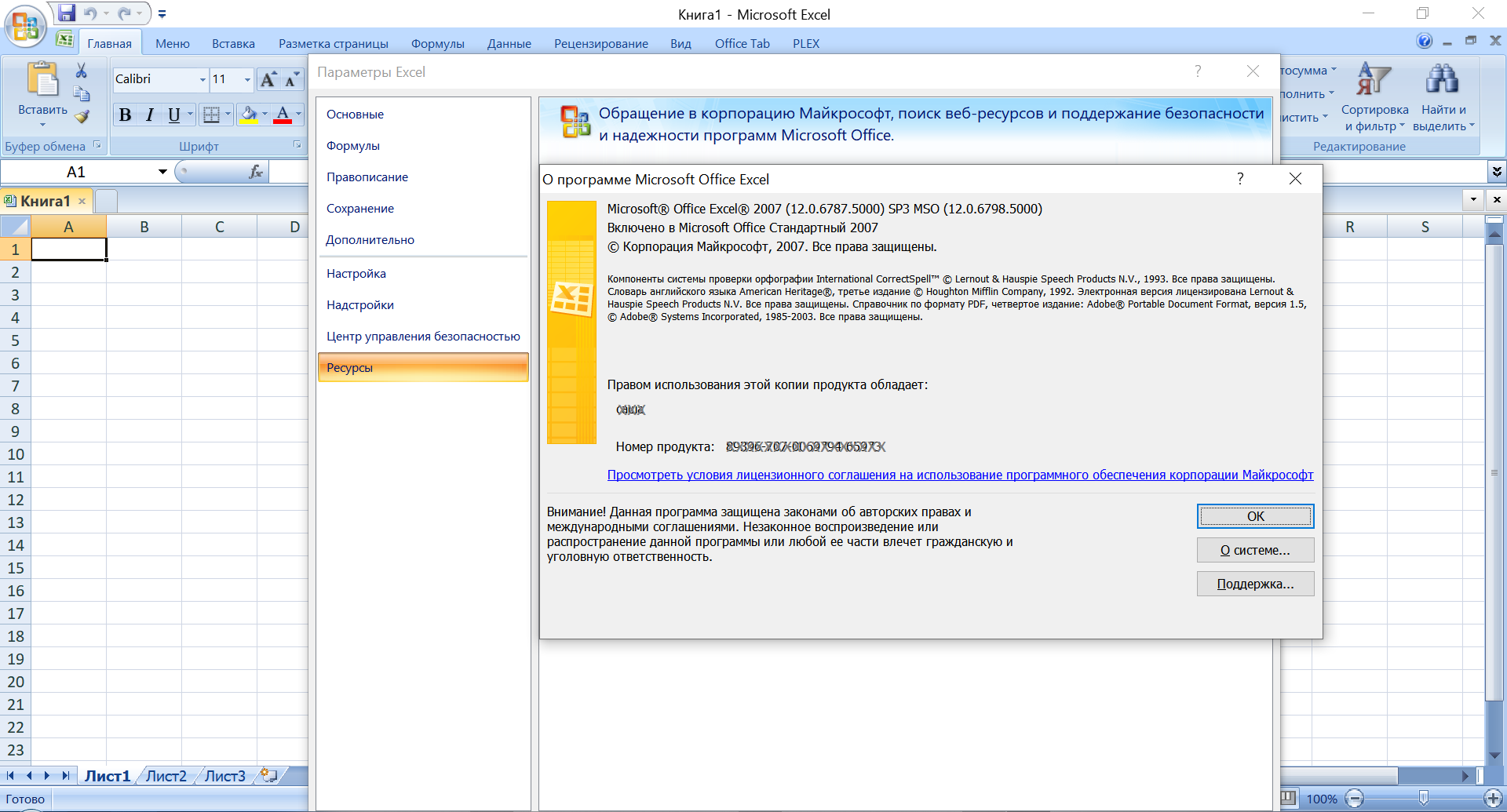
Task: Open the quick access toolbar customize arrow
Action: pos(162,14)
